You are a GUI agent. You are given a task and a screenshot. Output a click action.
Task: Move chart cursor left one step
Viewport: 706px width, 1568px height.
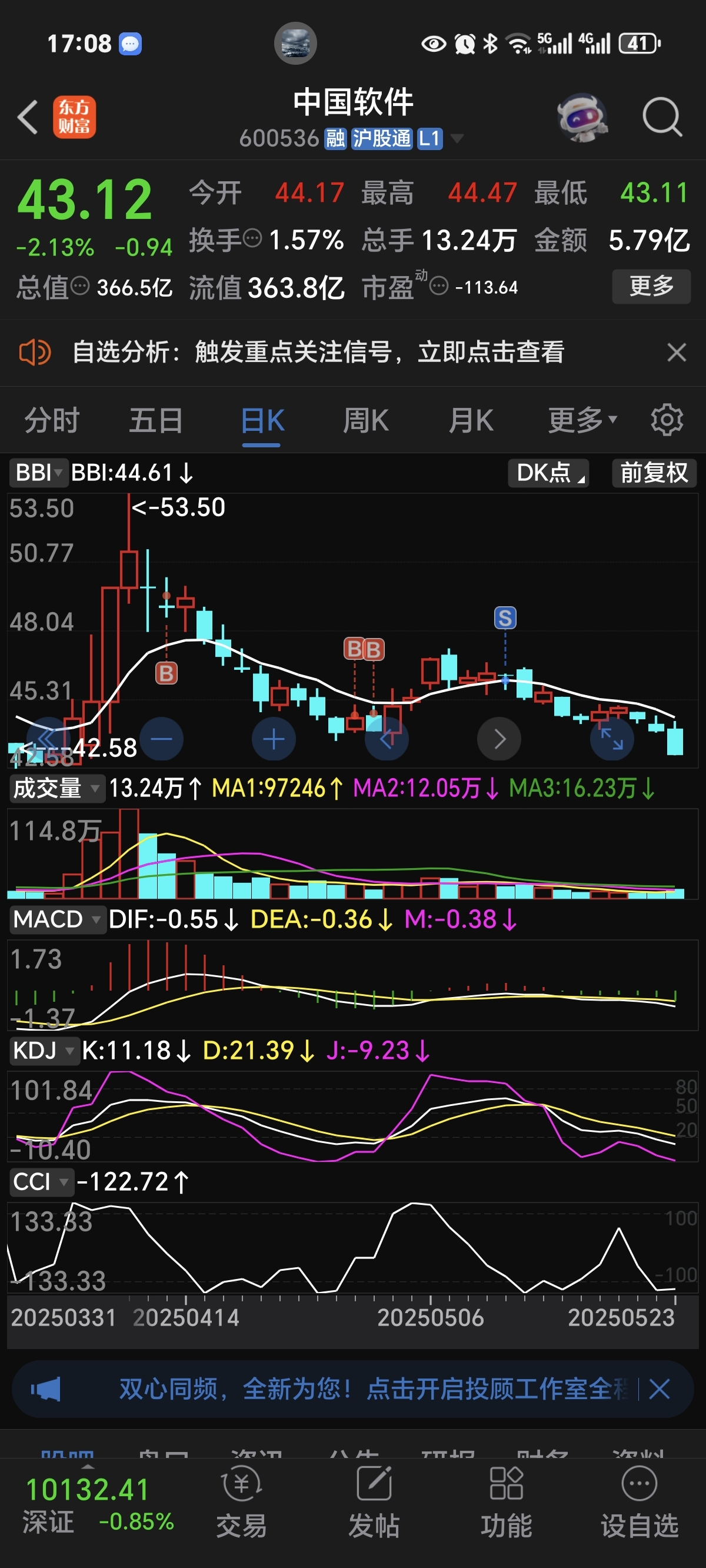(387, 739)
